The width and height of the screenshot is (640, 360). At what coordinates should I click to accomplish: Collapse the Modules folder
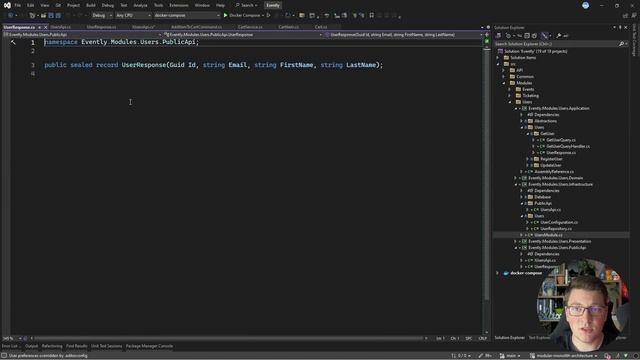(504, 83)
